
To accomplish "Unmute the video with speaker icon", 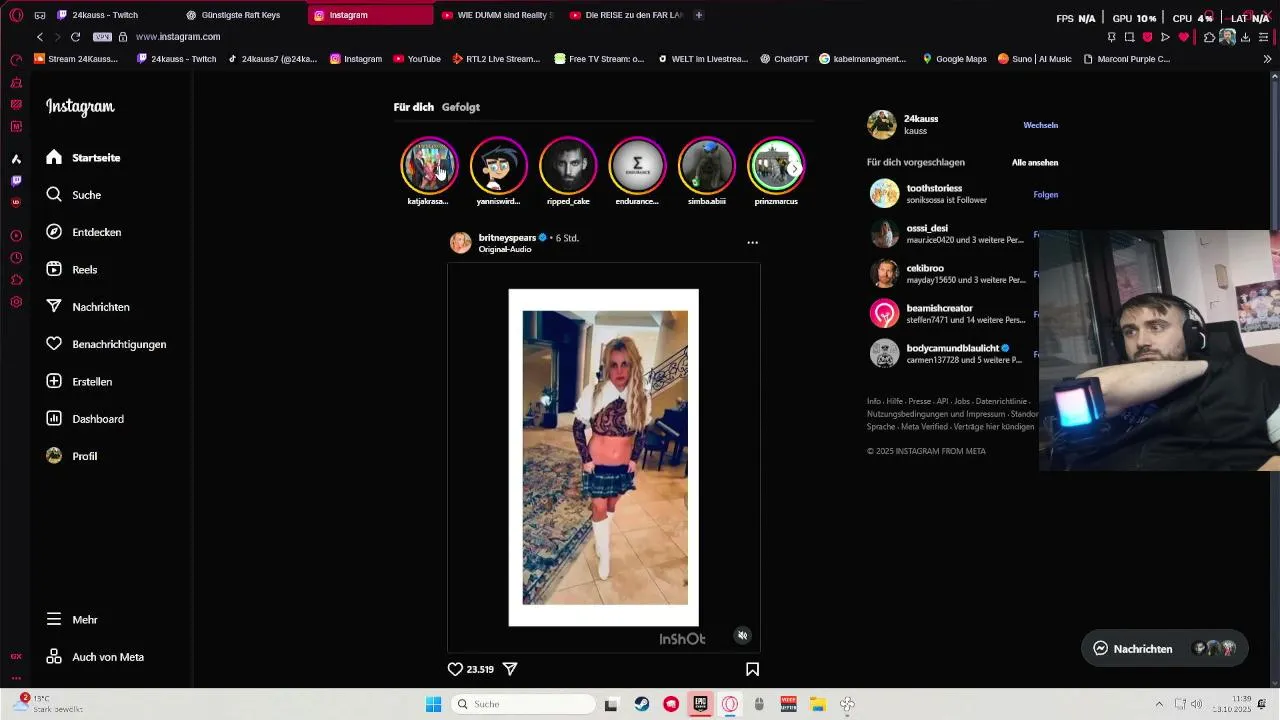I will 742,635.
